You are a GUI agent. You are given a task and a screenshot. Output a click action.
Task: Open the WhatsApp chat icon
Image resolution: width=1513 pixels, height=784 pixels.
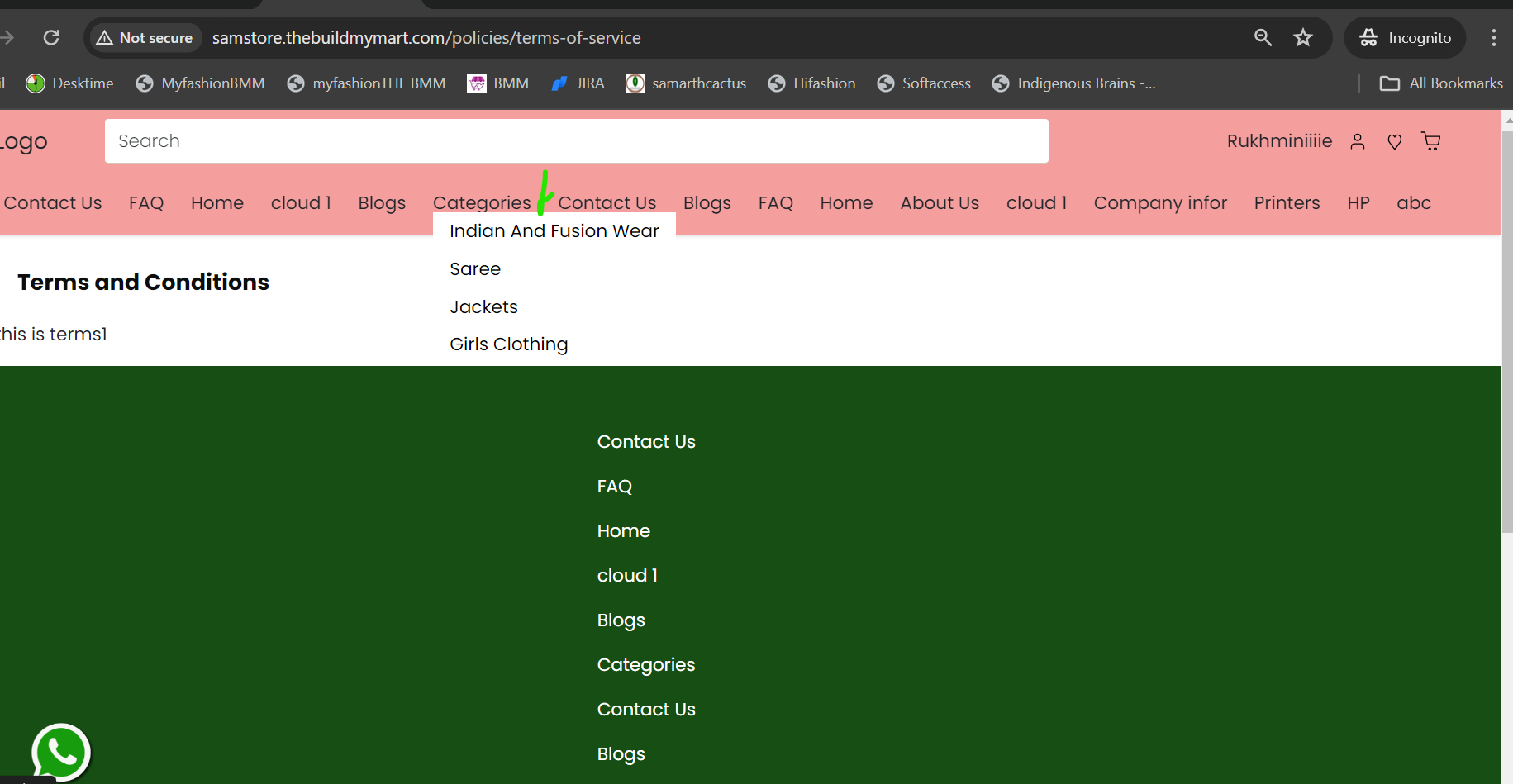coord(61,753)
